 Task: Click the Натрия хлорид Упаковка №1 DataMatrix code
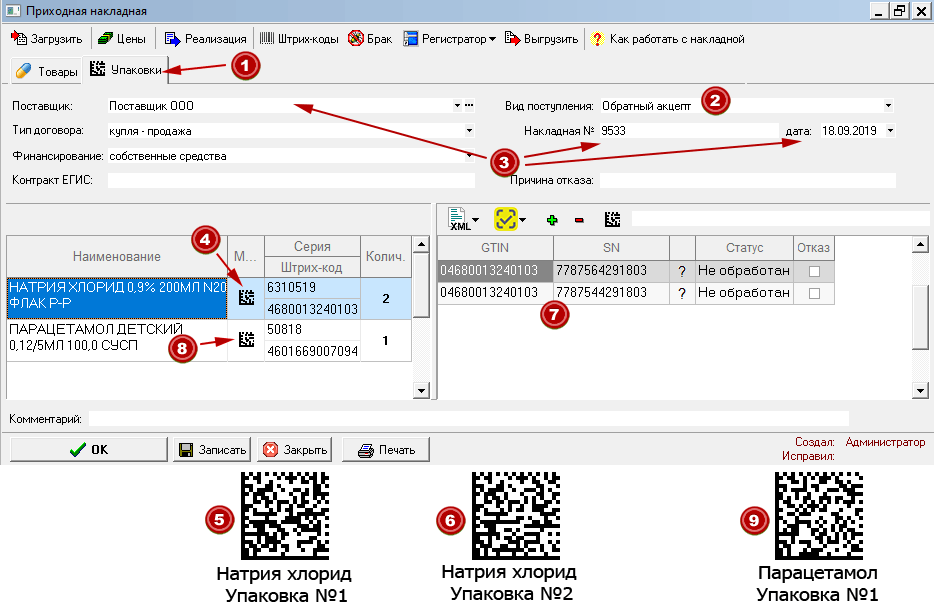coord(285,515)
